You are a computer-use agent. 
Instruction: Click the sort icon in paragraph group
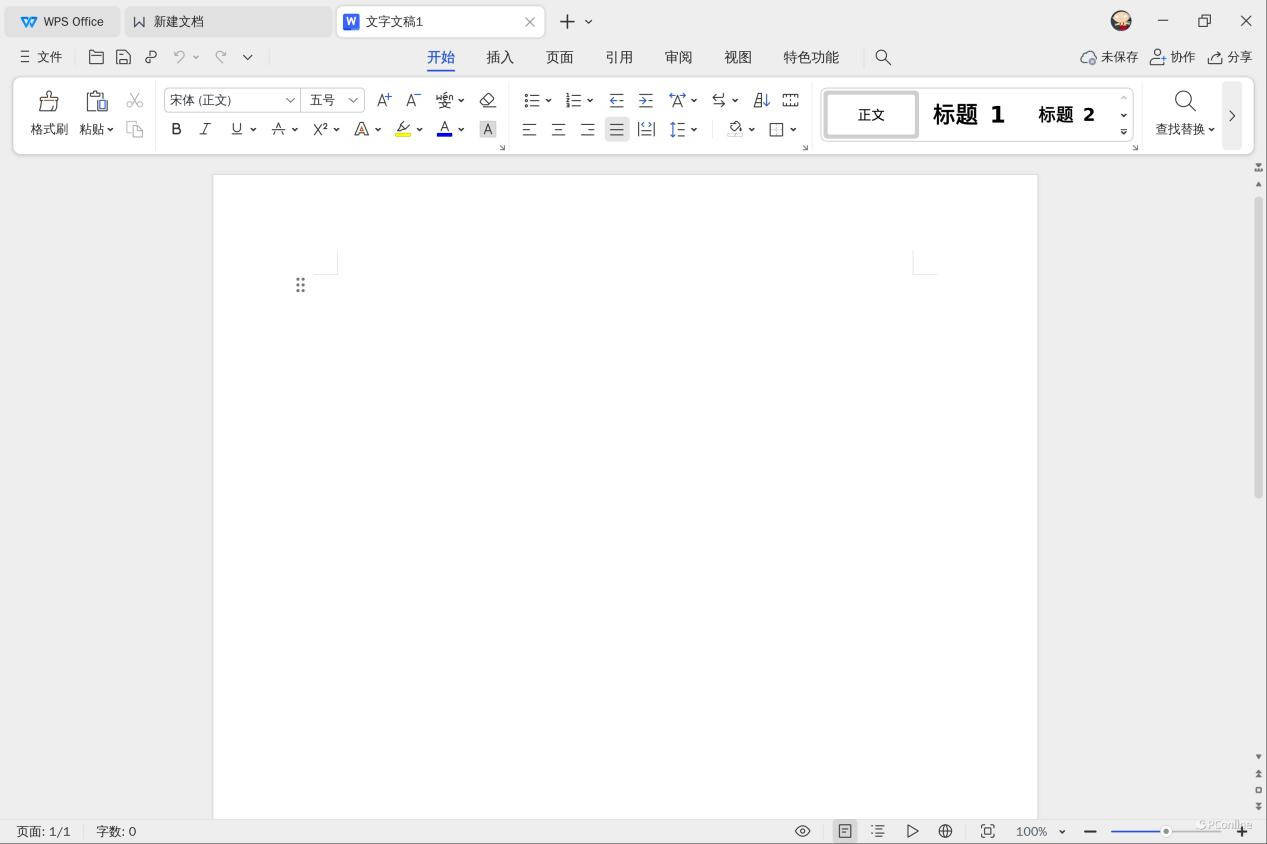click(761, 100)
